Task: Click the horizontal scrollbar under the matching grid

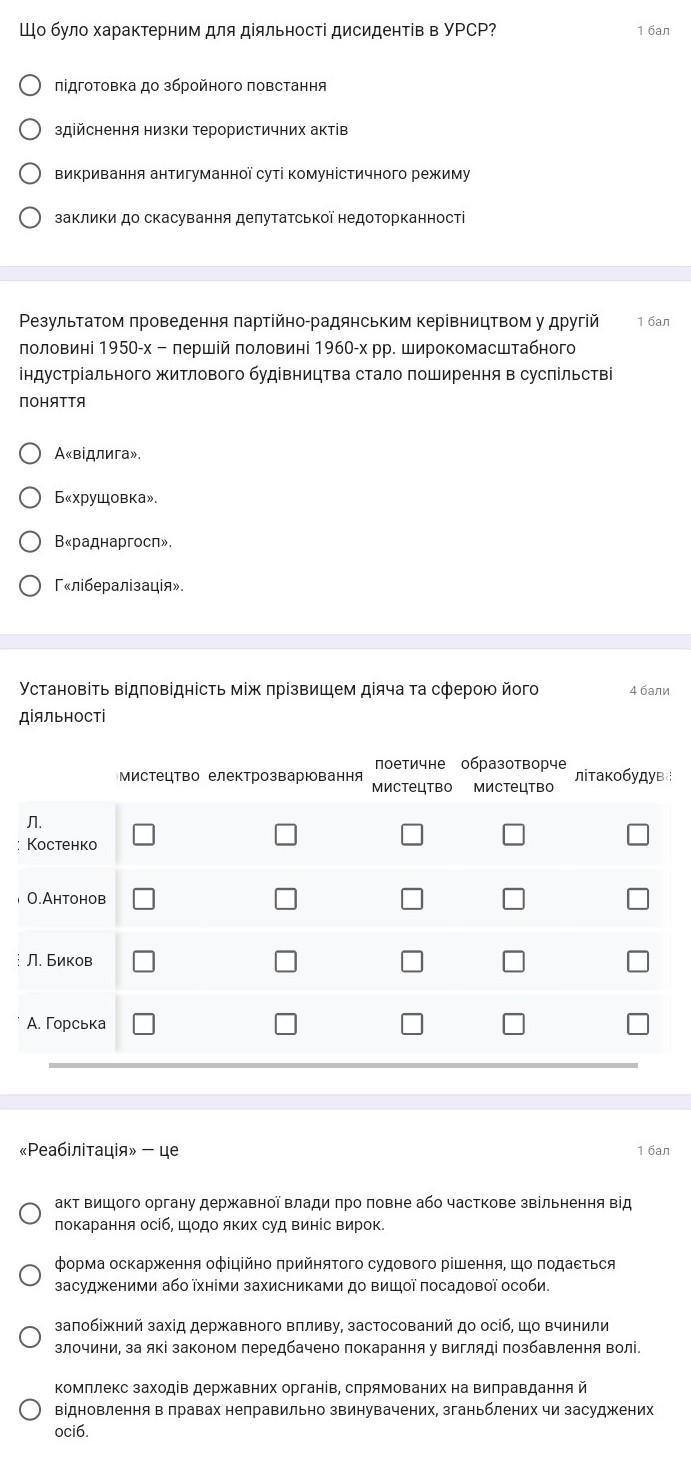Action: (343, 1065)
